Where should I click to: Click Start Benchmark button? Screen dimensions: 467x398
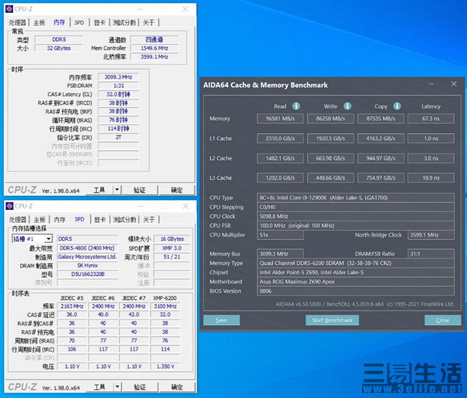(332, 320)
